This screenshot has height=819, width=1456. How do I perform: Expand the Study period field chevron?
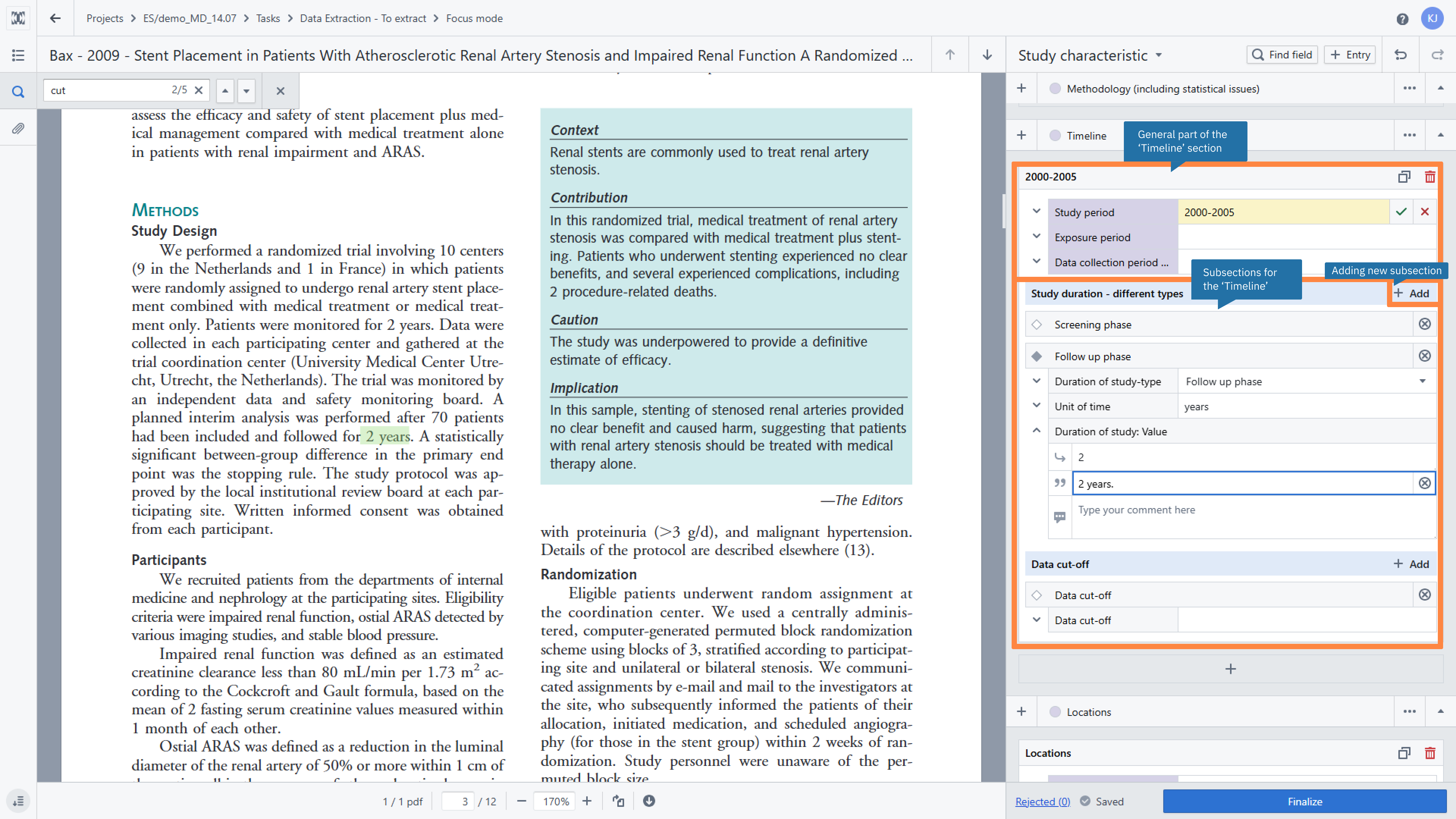click(x=1037, y=211)
